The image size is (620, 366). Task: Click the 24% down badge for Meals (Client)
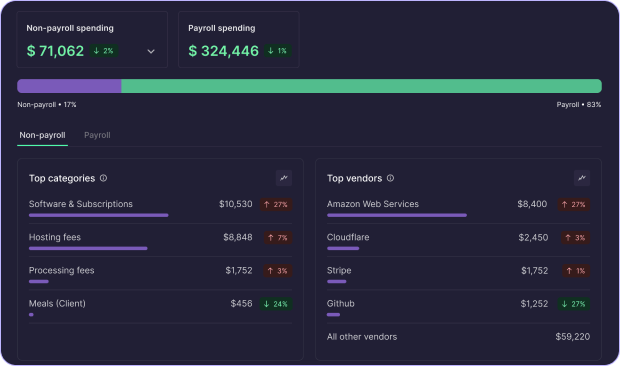(276, 304)
